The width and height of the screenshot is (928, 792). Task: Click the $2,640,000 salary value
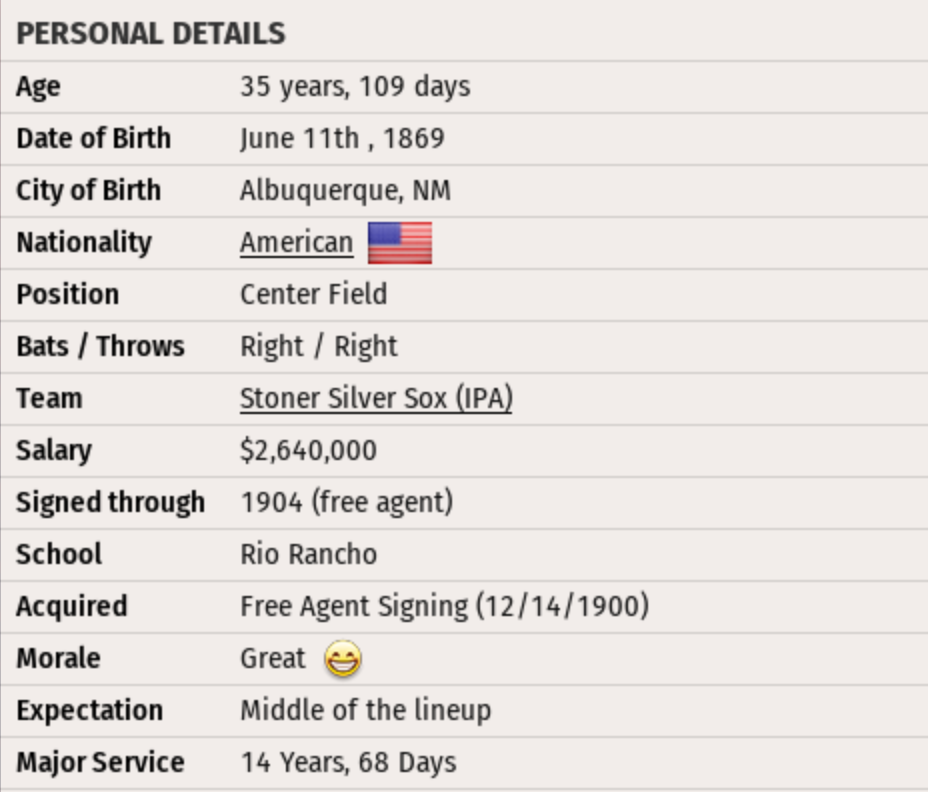tap(308, 451)
